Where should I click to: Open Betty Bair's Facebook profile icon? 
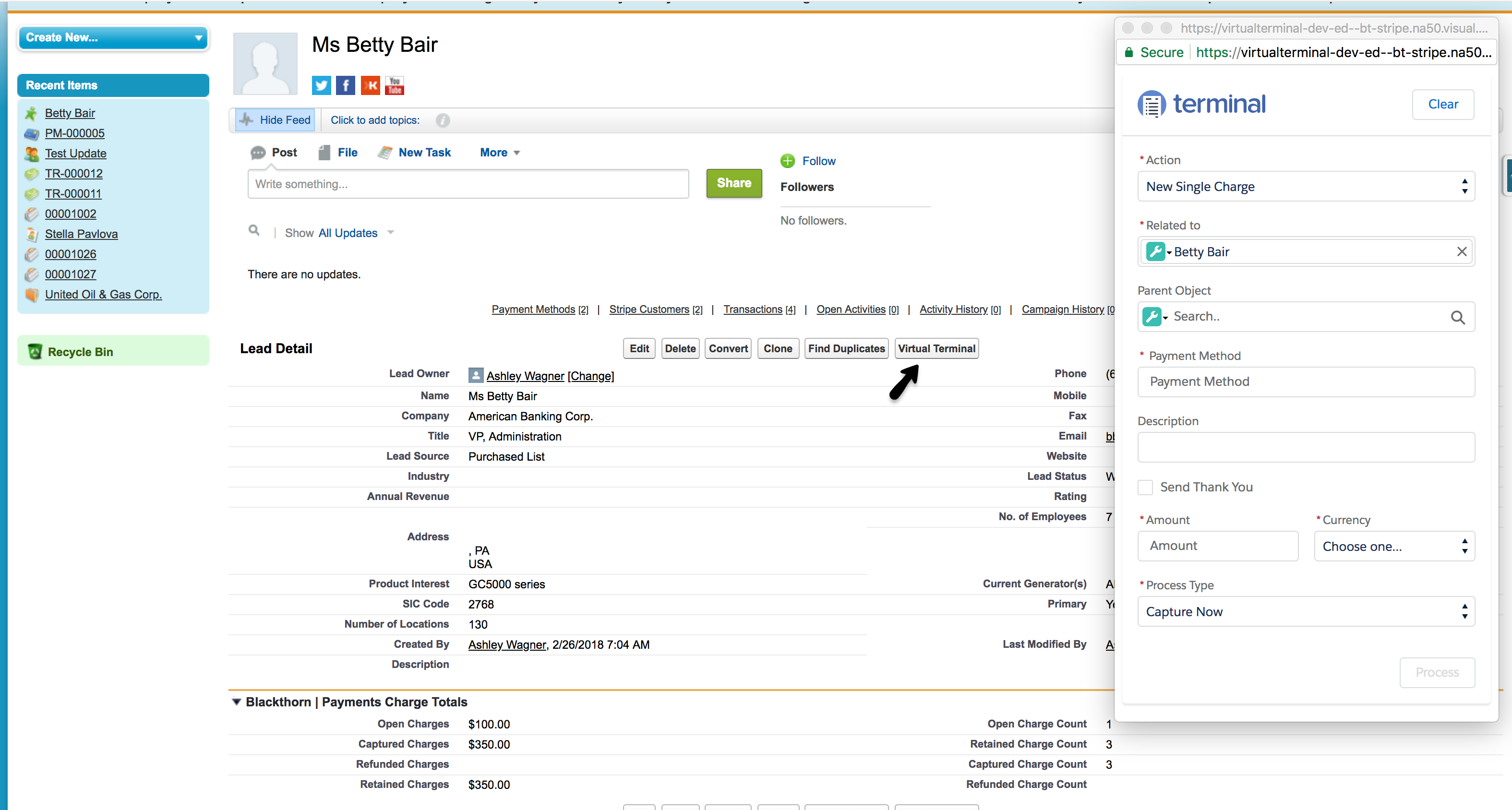(345, 86)
